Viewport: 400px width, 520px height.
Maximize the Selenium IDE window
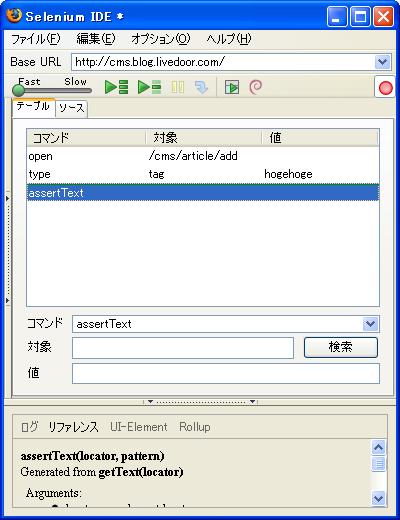(x=360, y=17)
